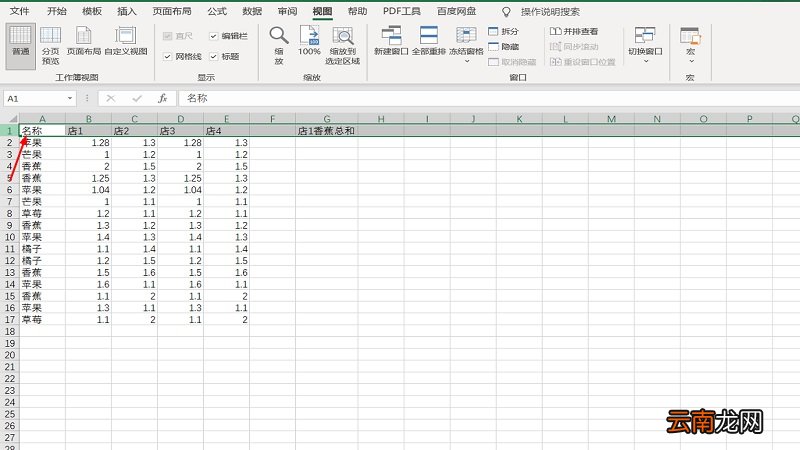Viewport: 800px width, 450px height.
Task: Click the lightbulb Tell Me icon
Action: click(x=506, y=12)
